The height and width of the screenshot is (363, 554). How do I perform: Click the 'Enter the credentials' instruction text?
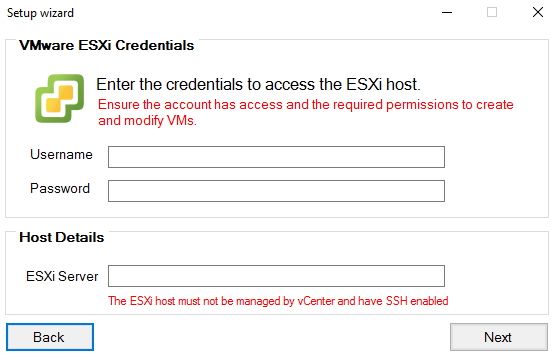point(258,84)
